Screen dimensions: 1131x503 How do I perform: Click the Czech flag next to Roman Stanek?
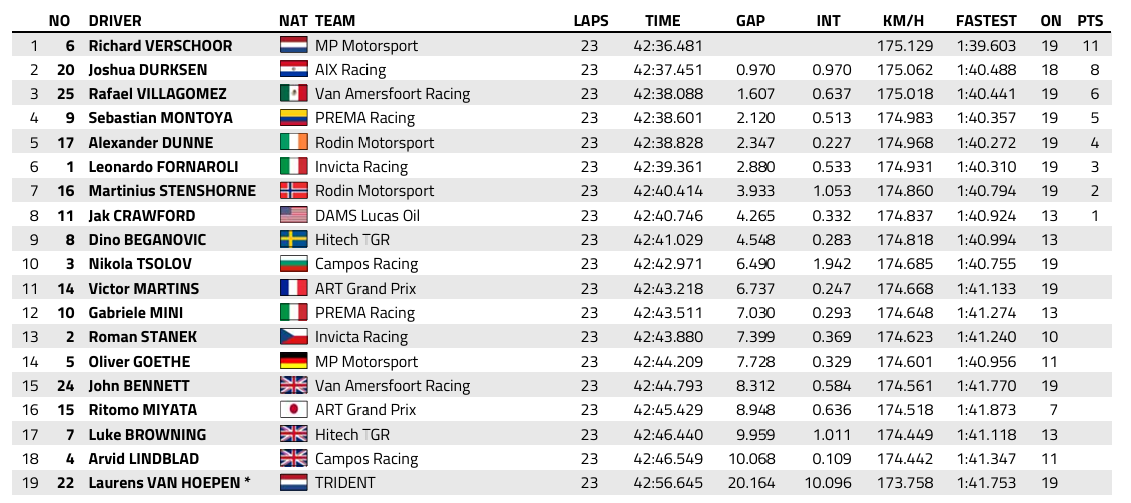click(293, 337)
